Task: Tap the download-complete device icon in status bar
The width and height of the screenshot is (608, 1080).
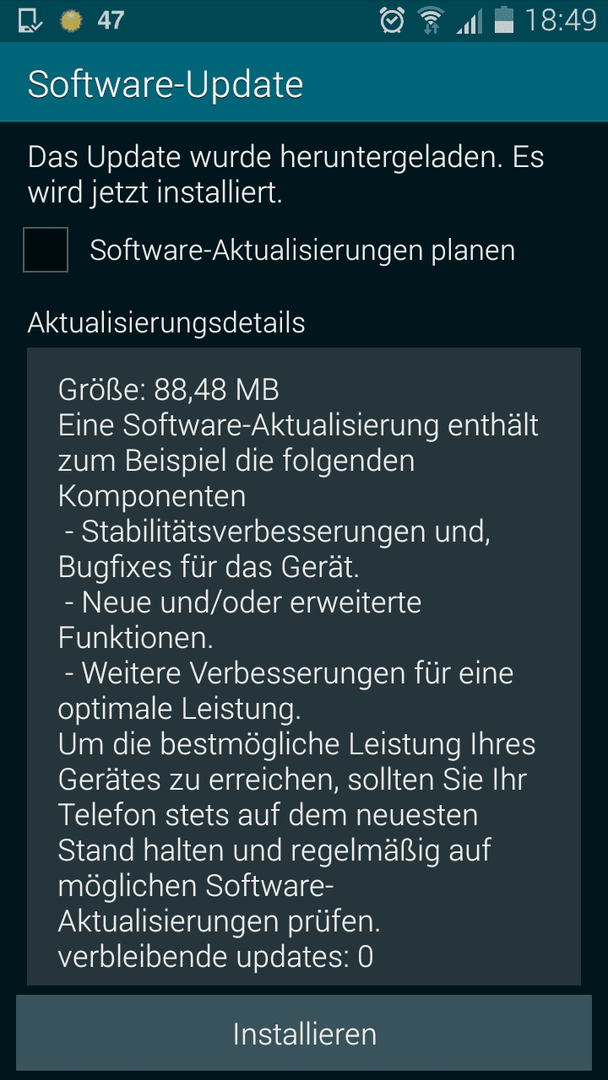Action: 28,21
